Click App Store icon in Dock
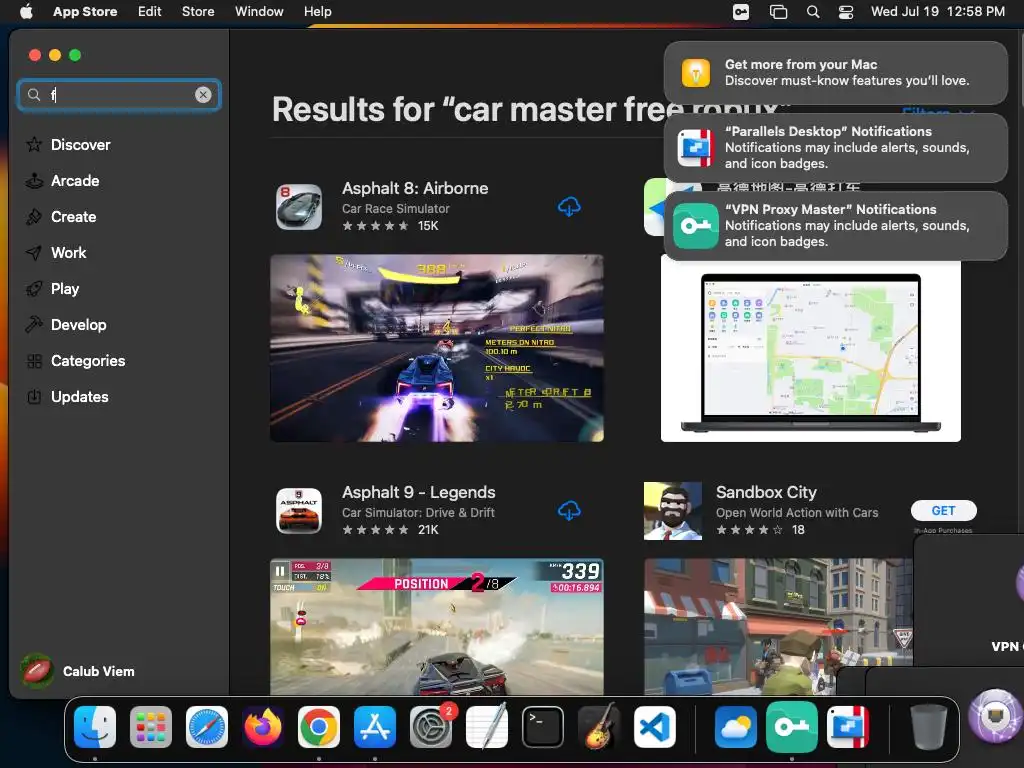This screenshot has height=768, width=1024. coord(375,727)
